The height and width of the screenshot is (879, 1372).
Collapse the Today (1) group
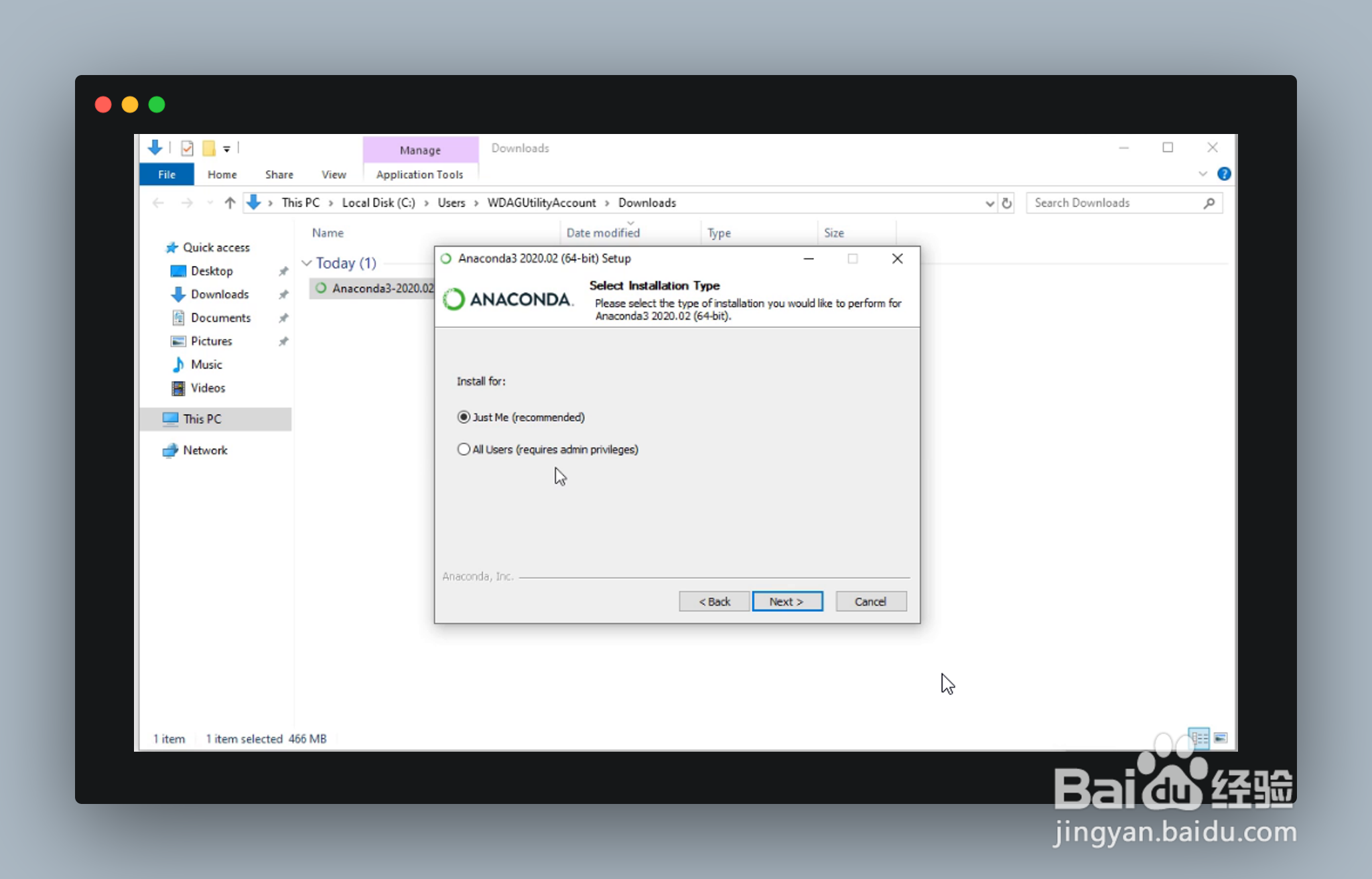[x=307, y=263]
